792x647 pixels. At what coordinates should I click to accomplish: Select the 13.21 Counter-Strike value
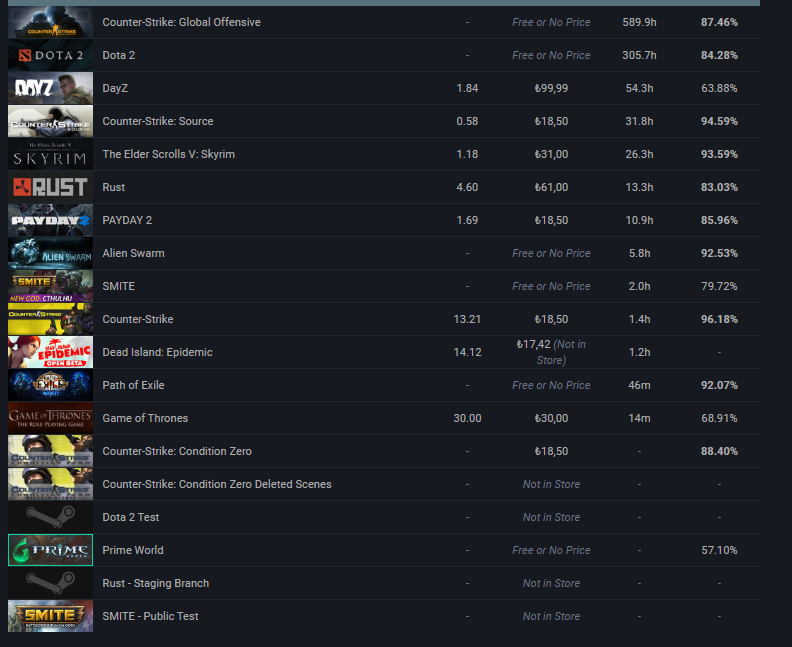pos(467,319)
